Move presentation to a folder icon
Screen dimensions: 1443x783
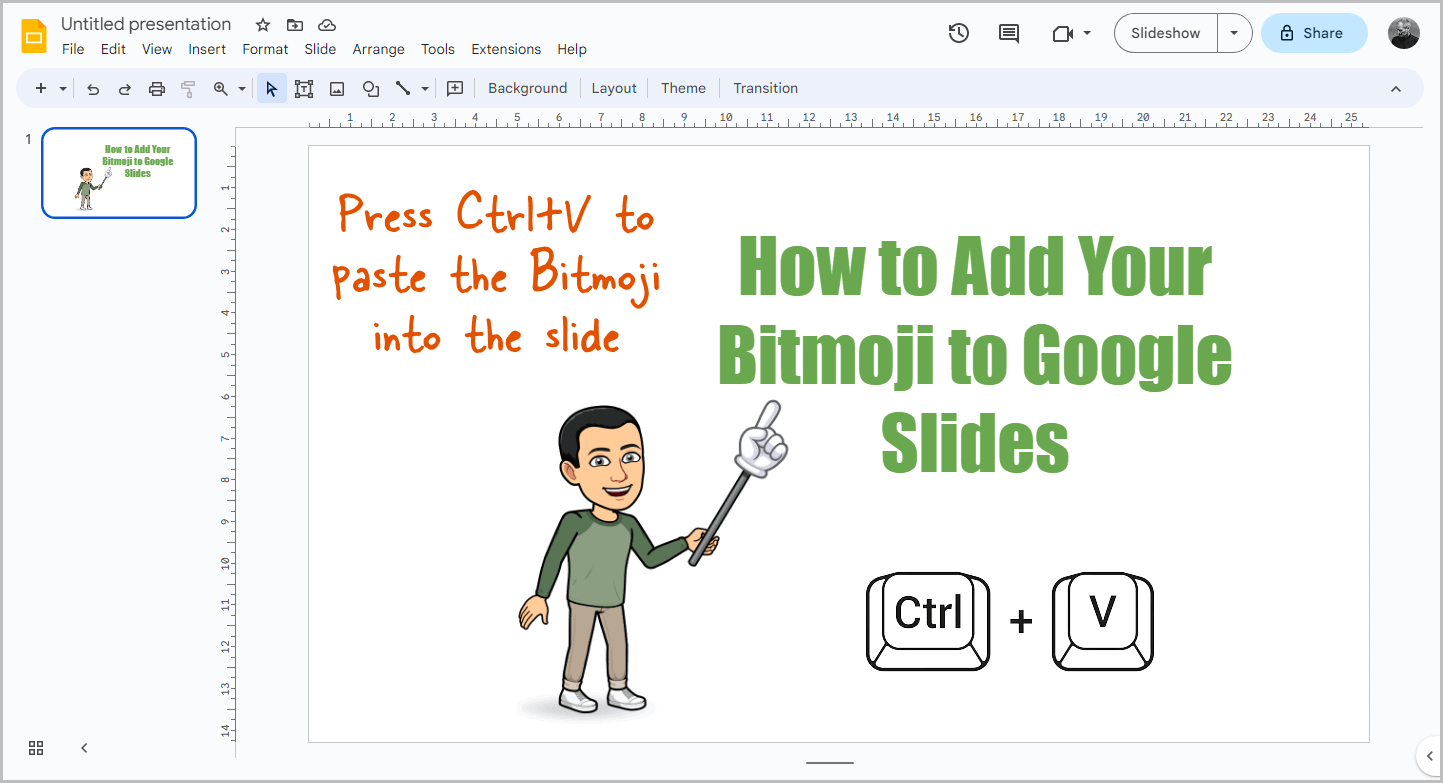pyautogui.click(x=295, y=25)
